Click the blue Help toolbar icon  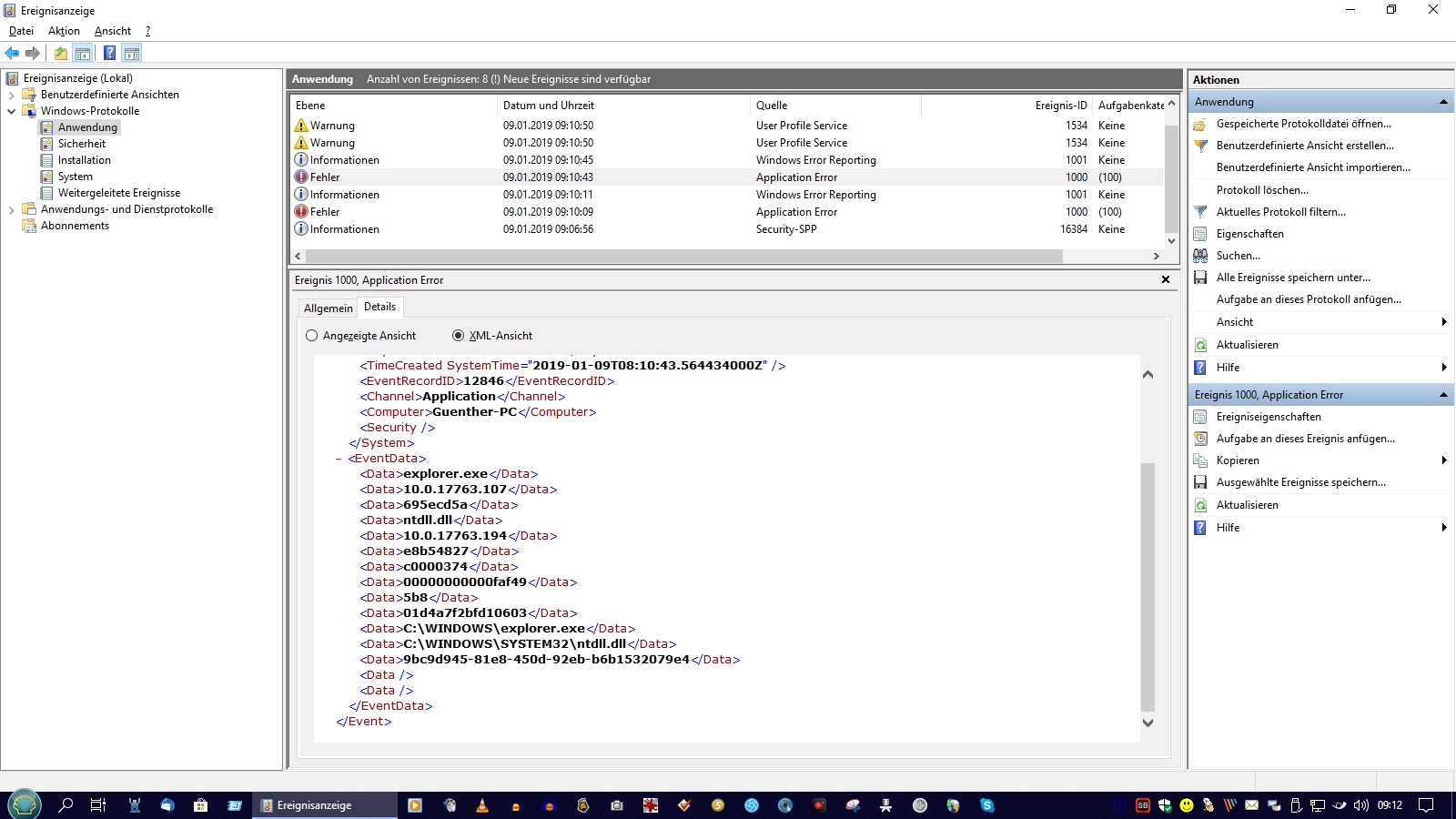click(x=109, y=53)
